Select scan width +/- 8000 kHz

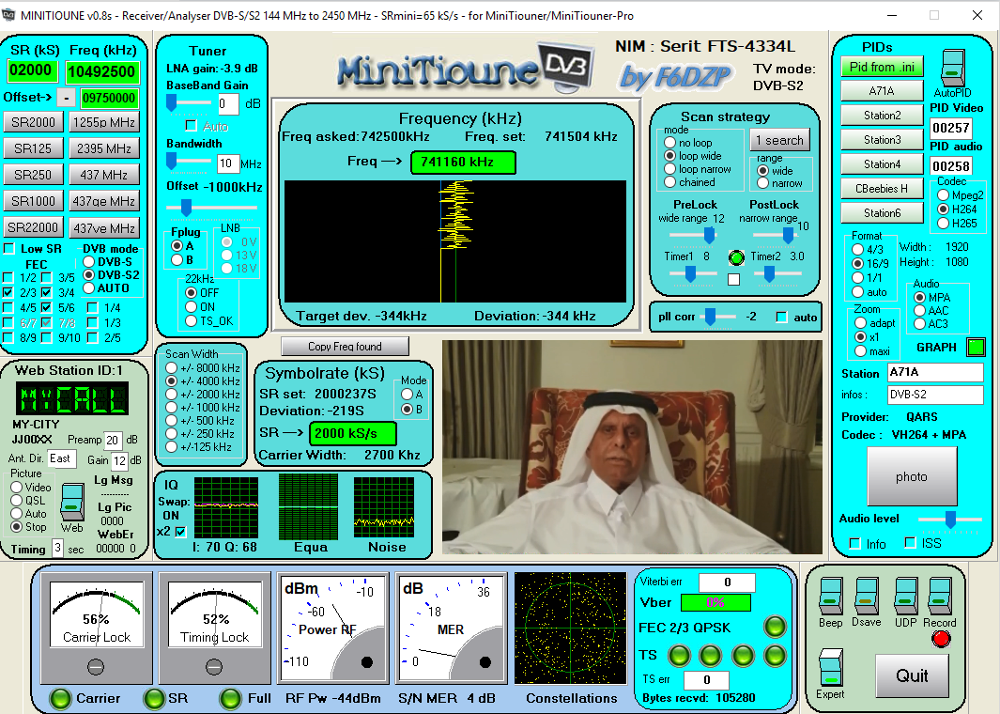[x=171, y=368]
